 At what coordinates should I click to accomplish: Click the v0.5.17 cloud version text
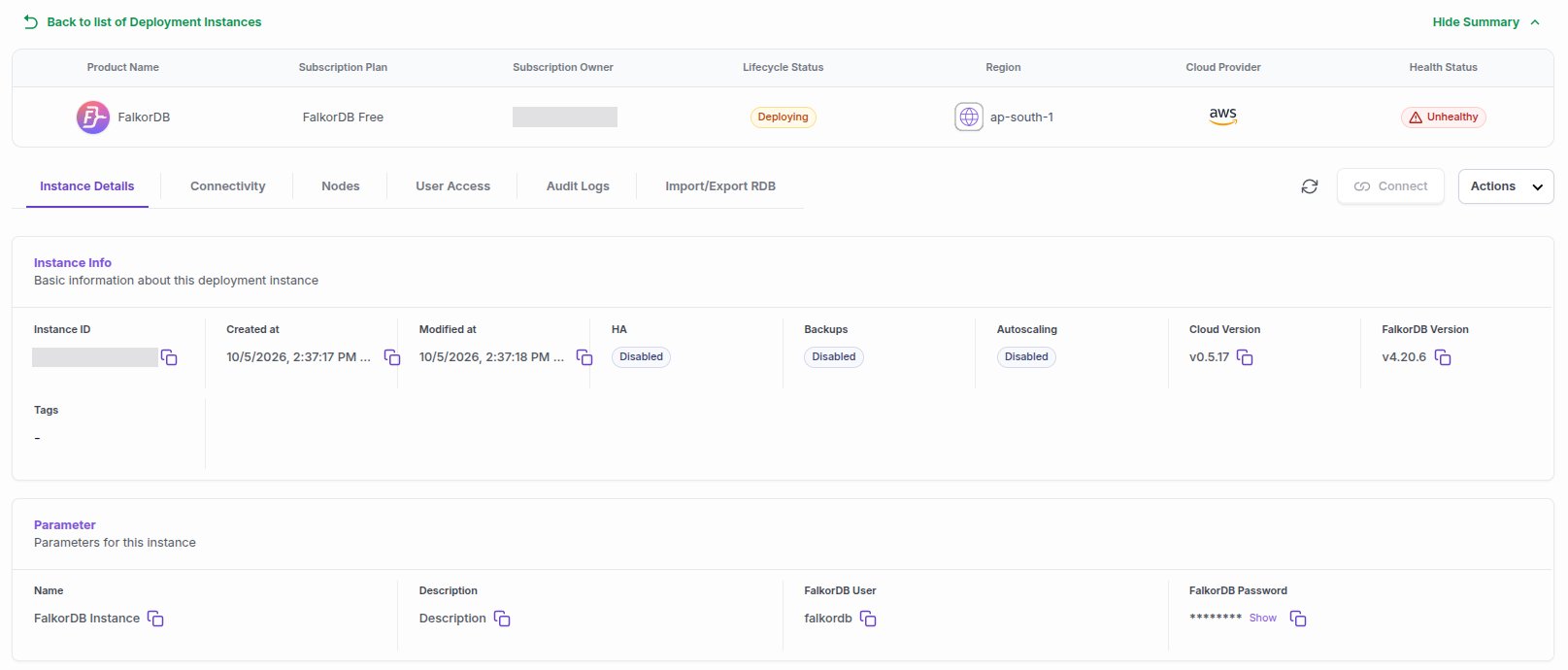[1209, 357]
